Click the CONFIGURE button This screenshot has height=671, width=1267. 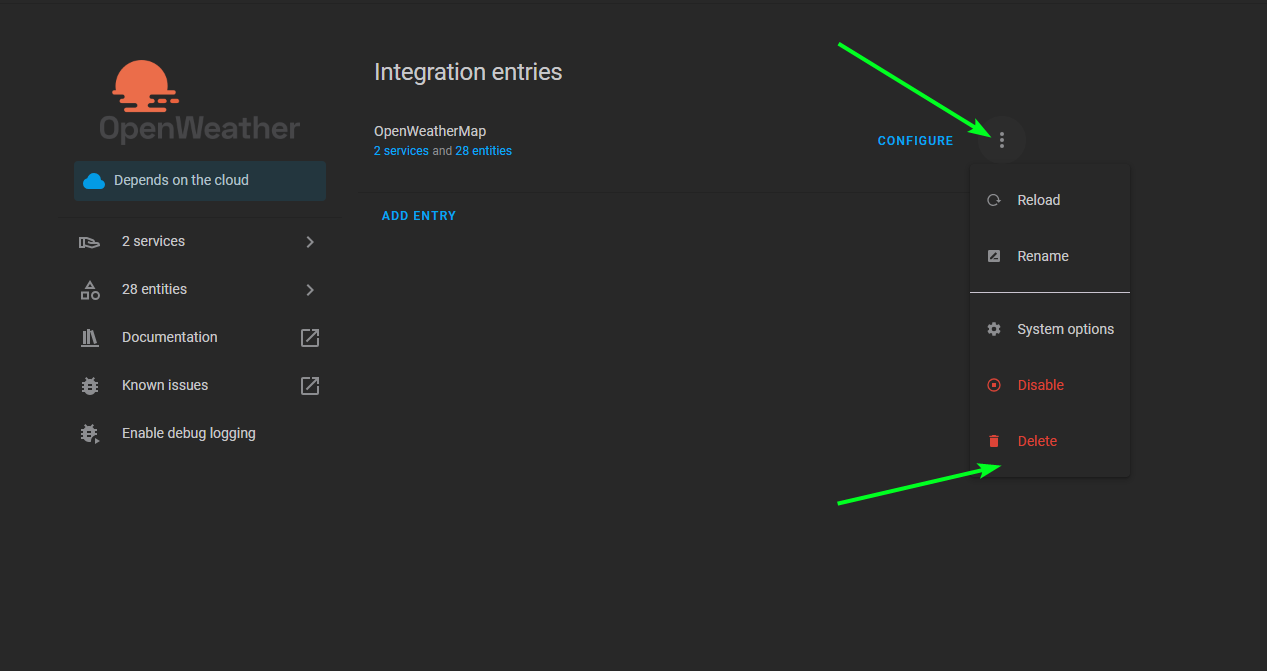[915, 140]
